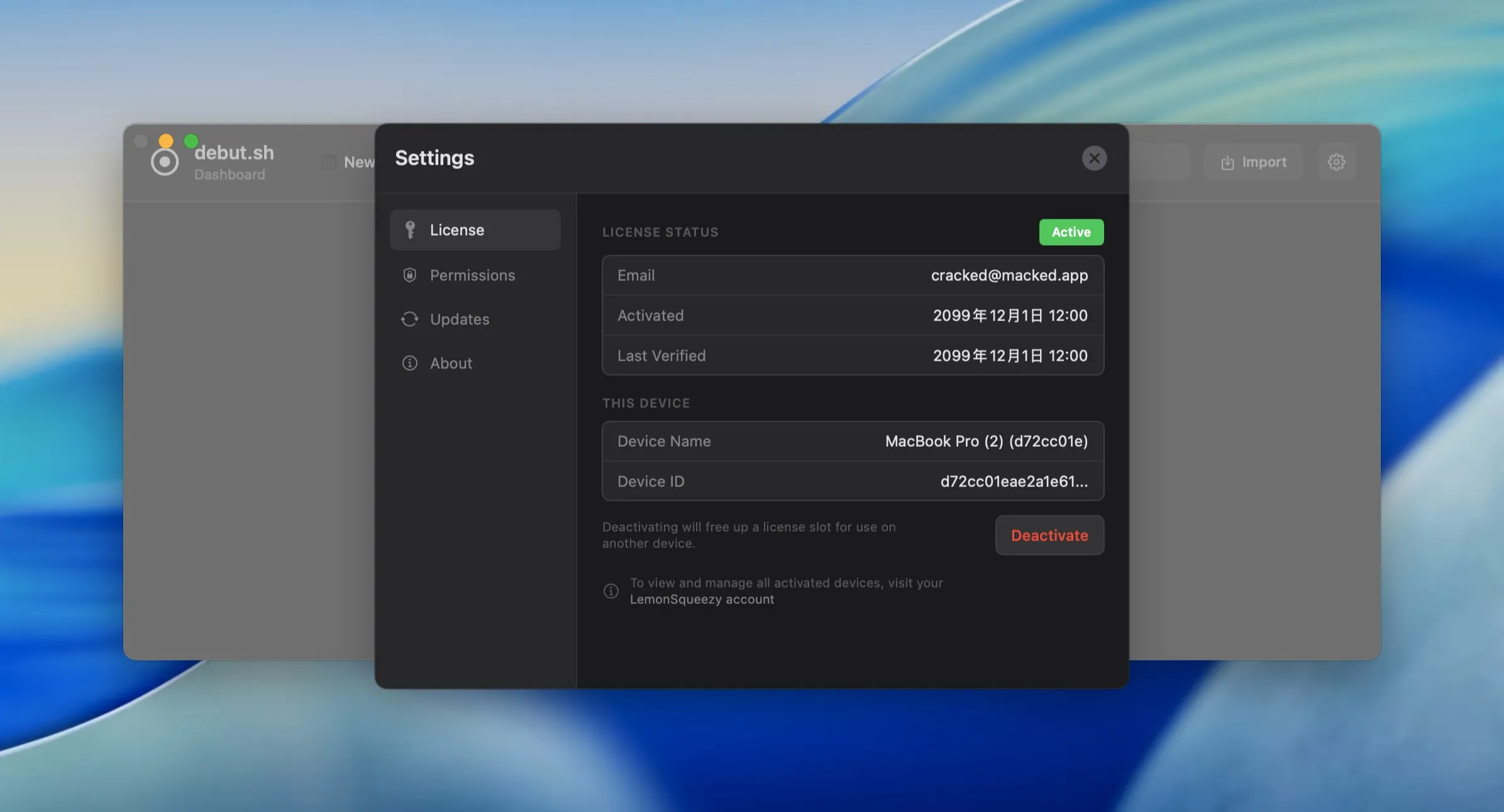Click the Active license status badge

tap(1071, 233)
